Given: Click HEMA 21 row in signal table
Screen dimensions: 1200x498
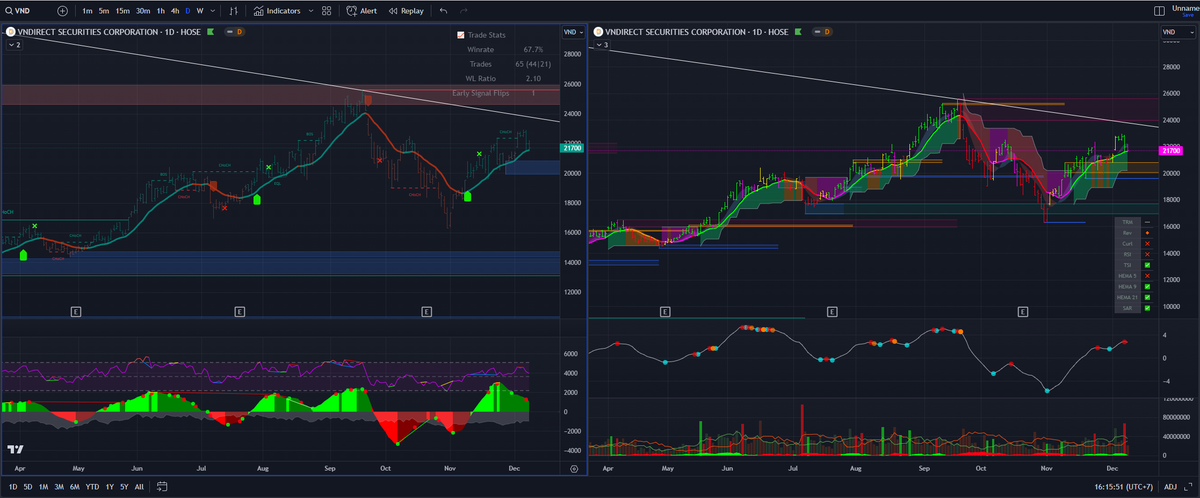Looking at the screenshot, I should coord(1136,297).
